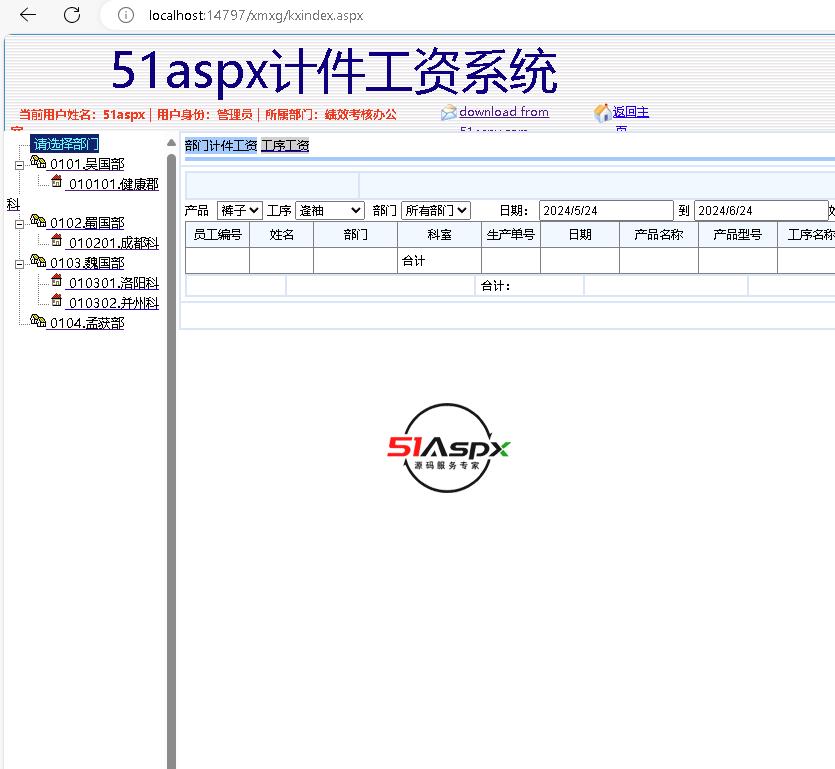Viewport: 835px width, 769px height.
Task: Click the home icon next to 返回主页
Action: (x=602, y=113)
